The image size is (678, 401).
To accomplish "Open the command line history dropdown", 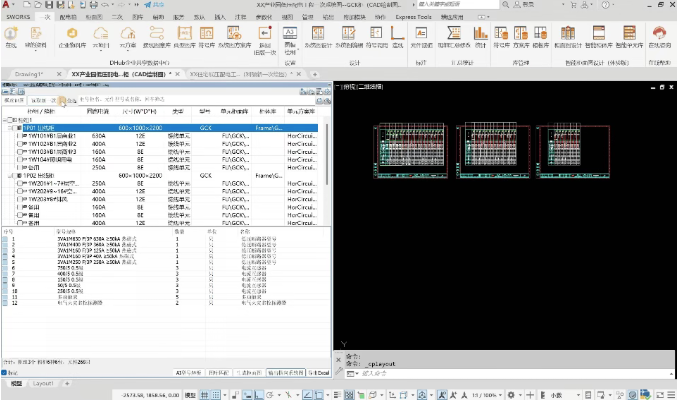I will (x=671, y=373).
